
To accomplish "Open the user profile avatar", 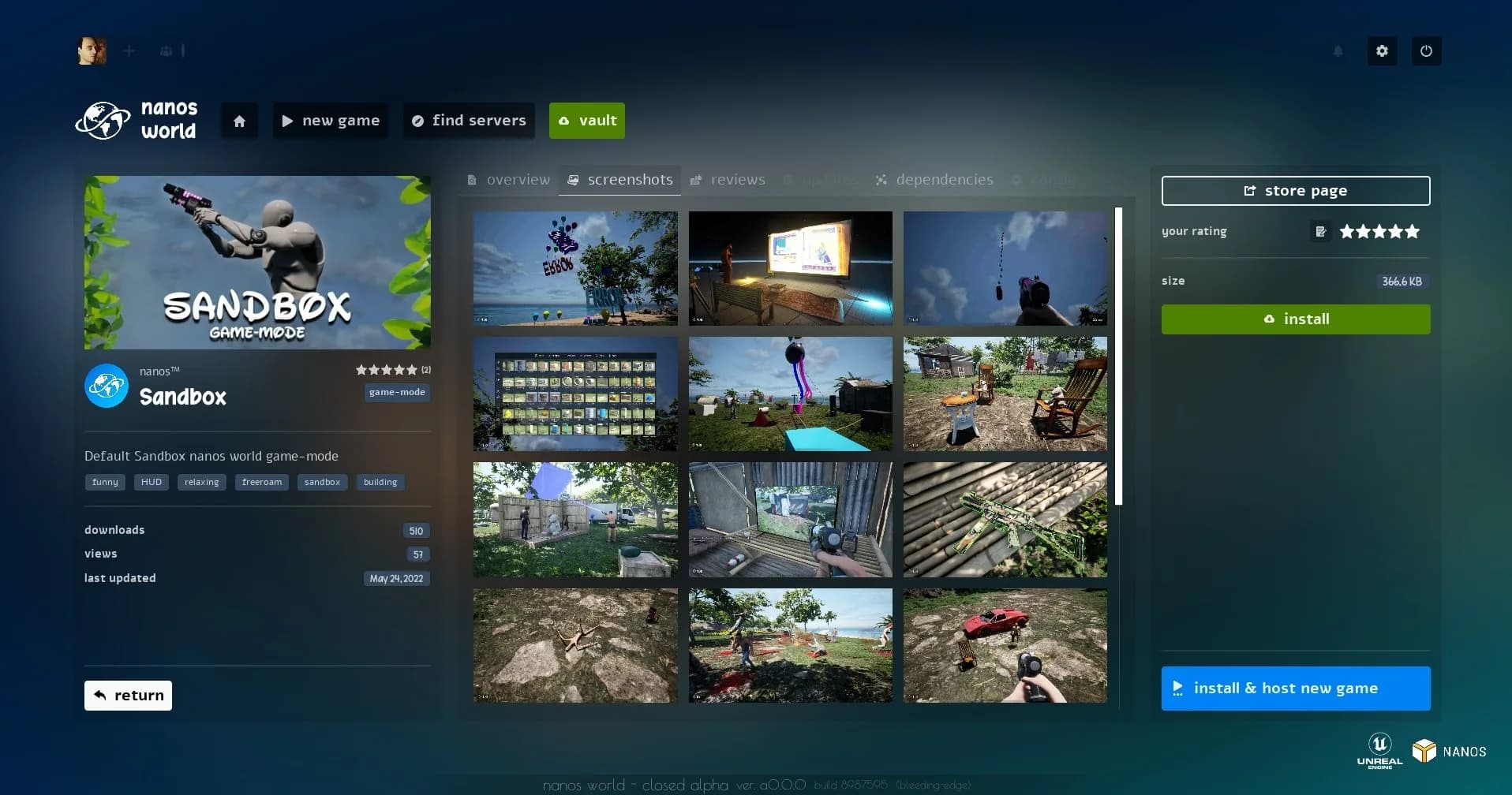I will (92, 51).
